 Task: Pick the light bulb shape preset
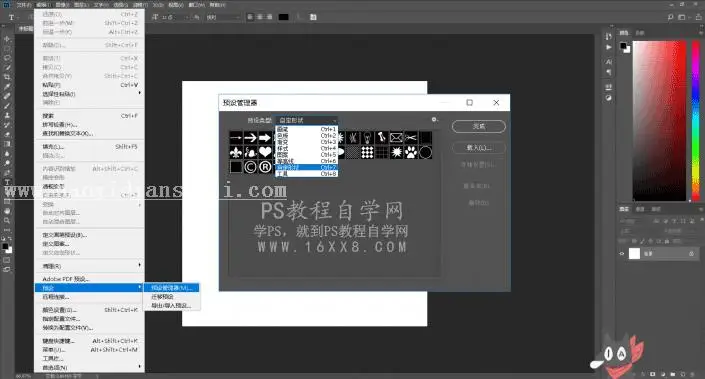click(367, 138)
